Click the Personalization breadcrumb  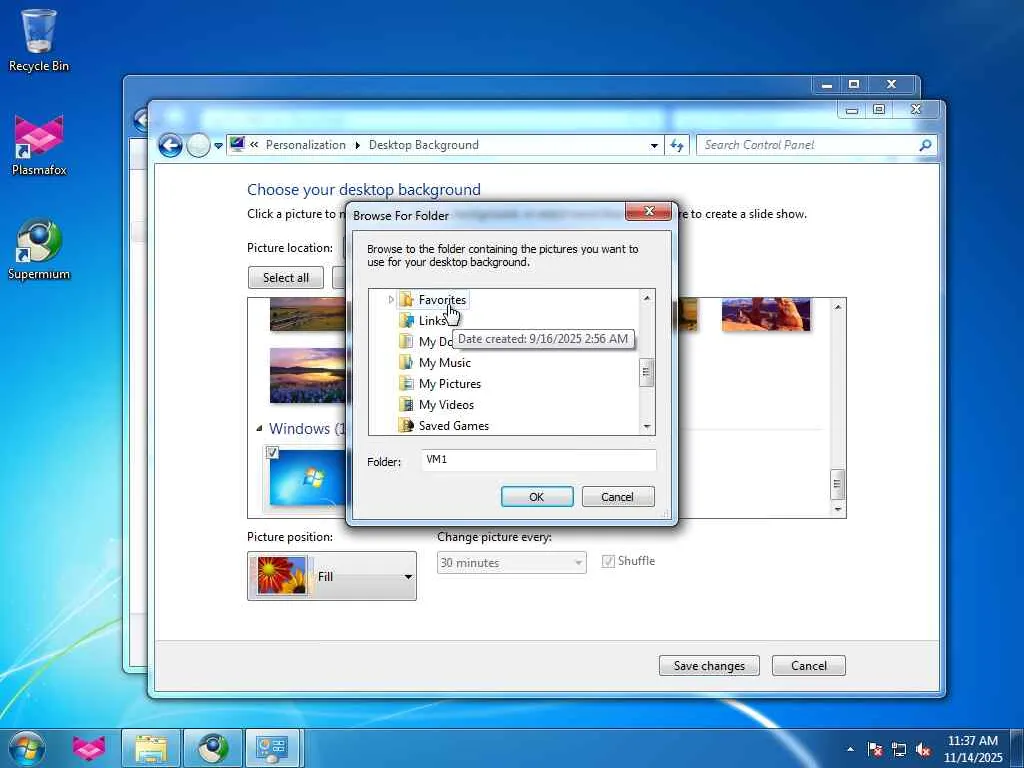point(306,145)
